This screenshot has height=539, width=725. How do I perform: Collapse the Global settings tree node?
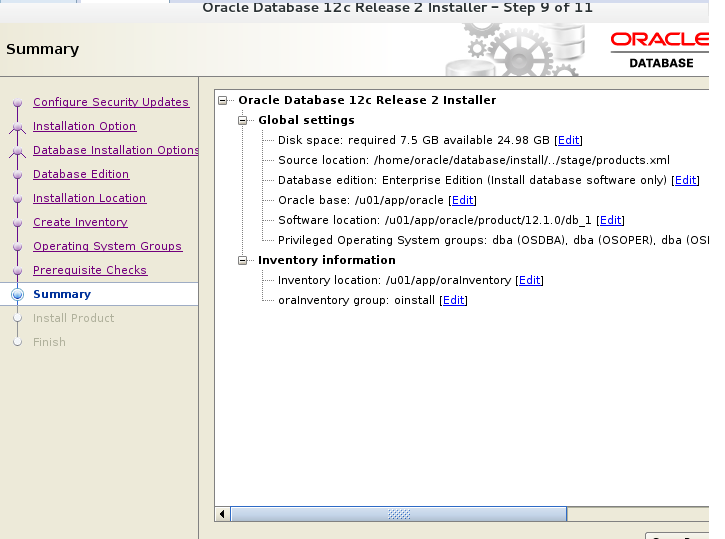tap(243, 121)
